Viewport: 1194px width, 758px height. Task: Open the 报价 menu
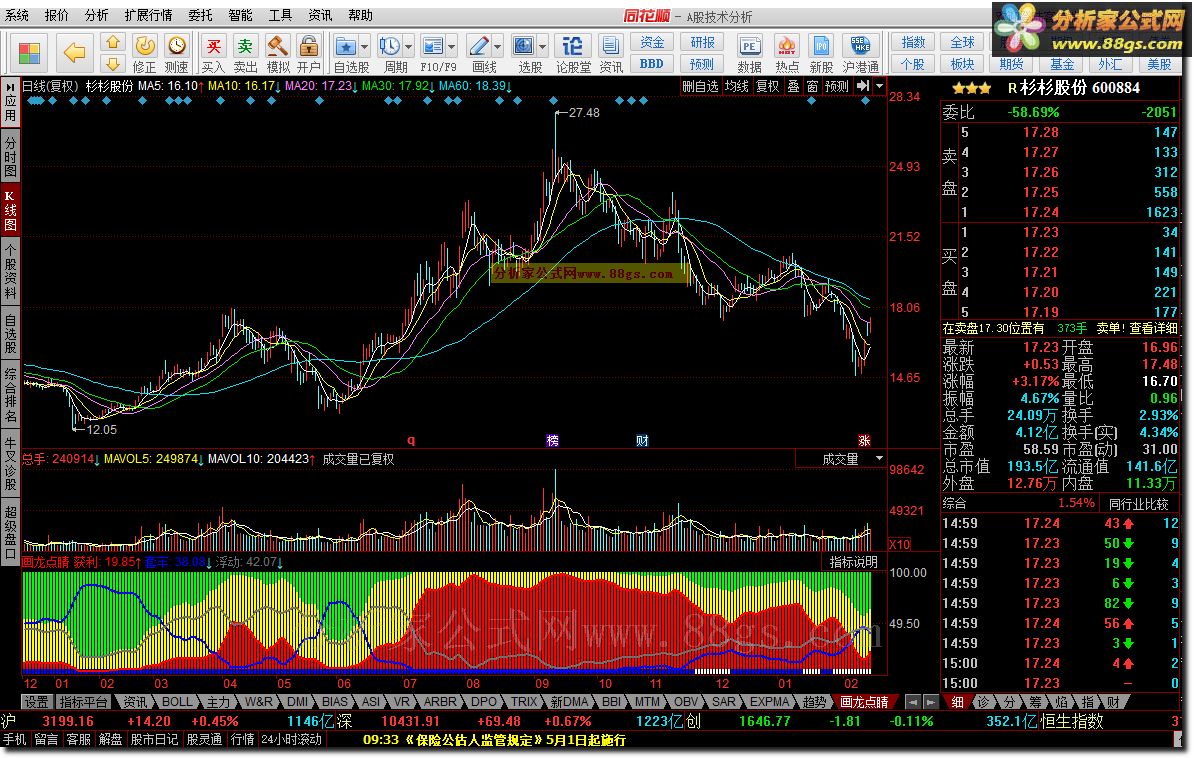pos(56,15)
